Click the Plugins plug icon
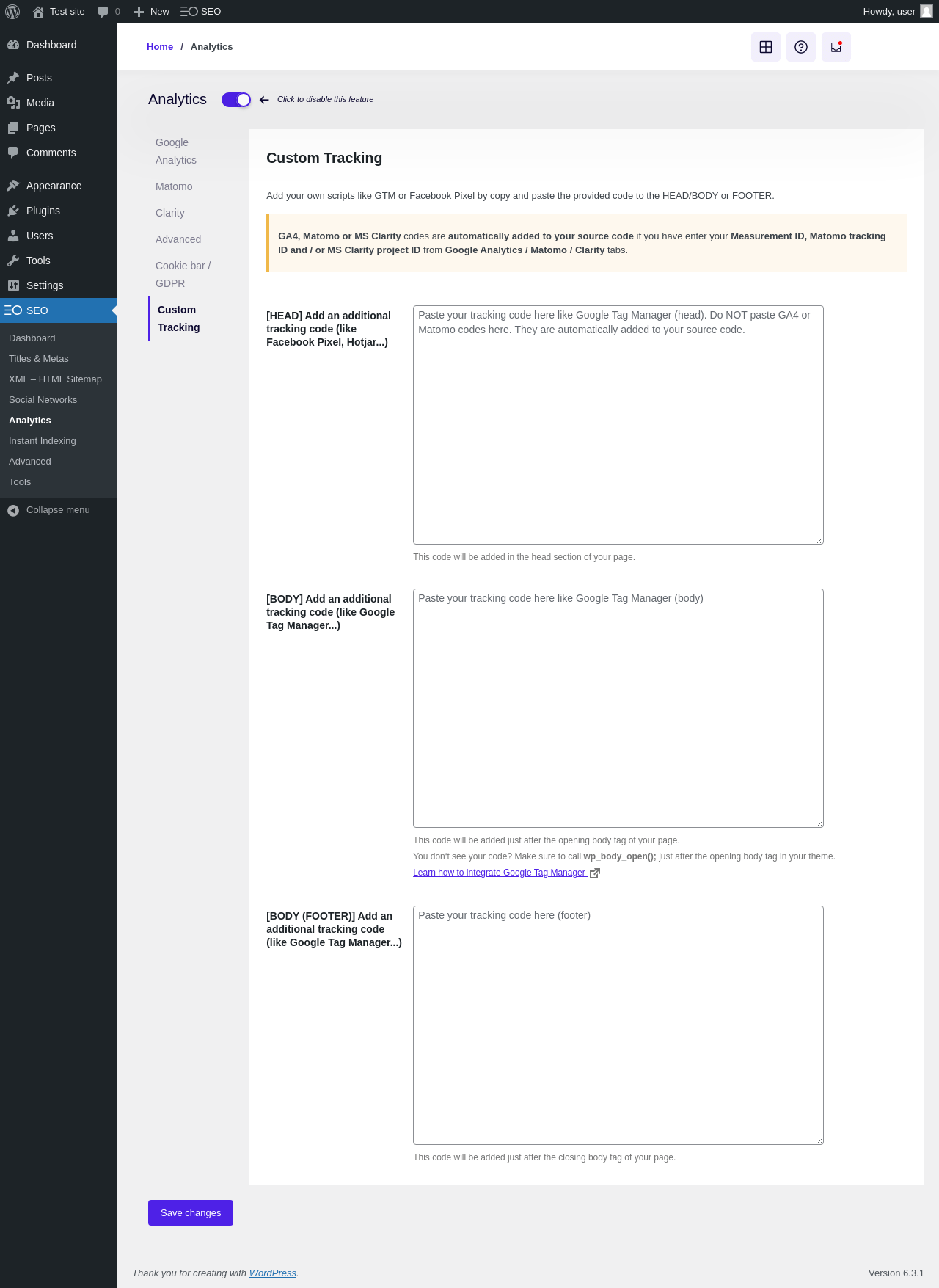The image size is (939, 1288). coord(13,211)
